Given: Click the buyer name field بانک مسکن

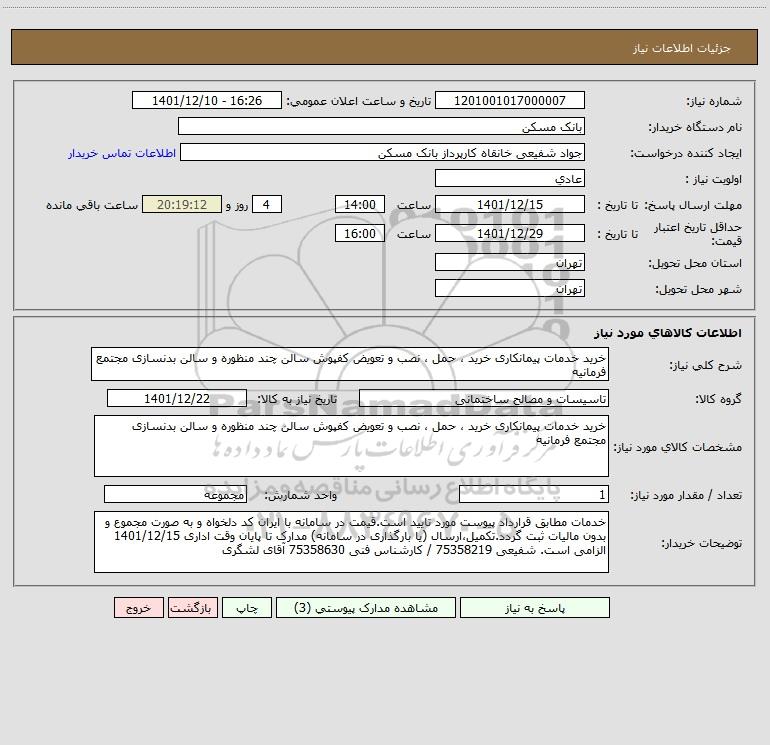Looking at the screenshot, I should pyautogui.click(x=381, y=126).
